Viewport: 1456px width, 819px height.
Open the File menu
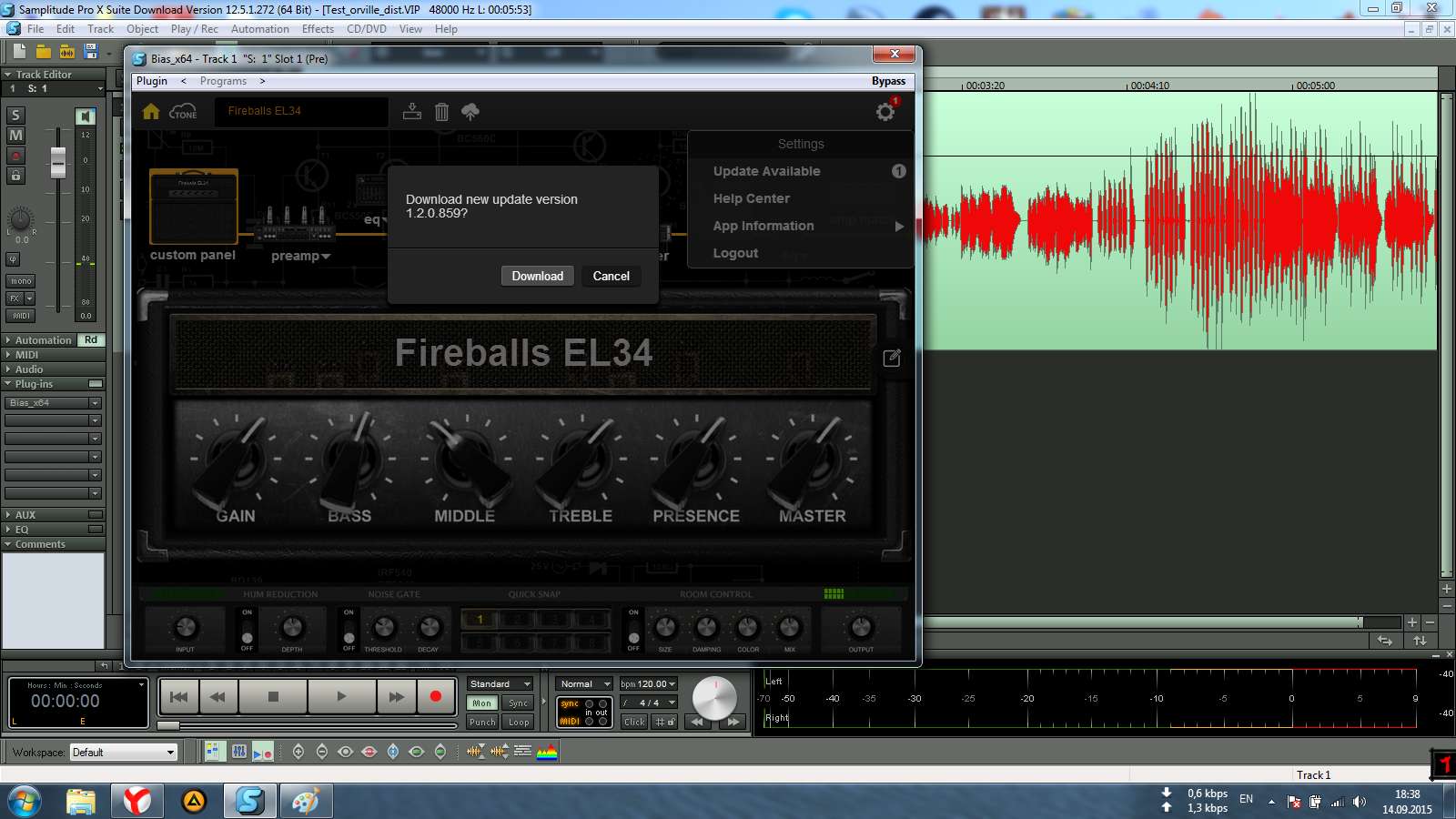coord(35,29)
